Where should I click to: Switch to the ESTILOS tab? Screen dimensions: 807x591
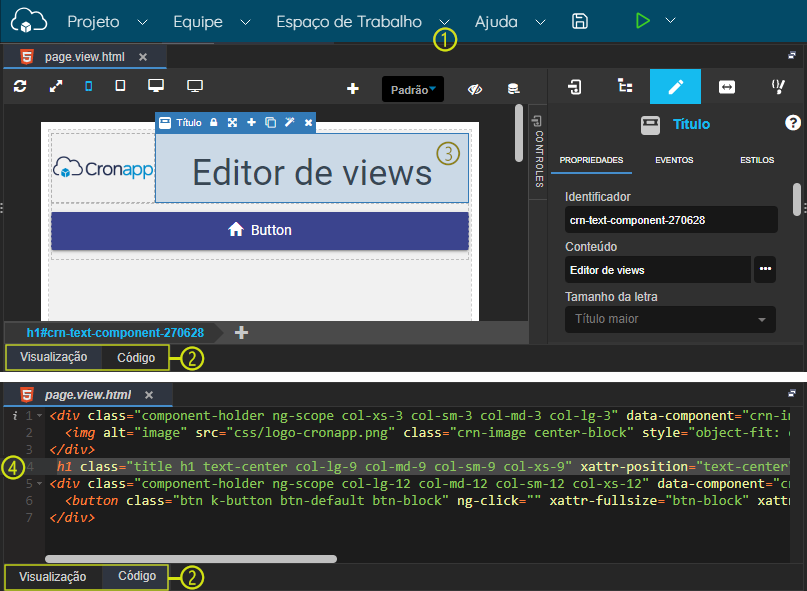click(757, 160)
